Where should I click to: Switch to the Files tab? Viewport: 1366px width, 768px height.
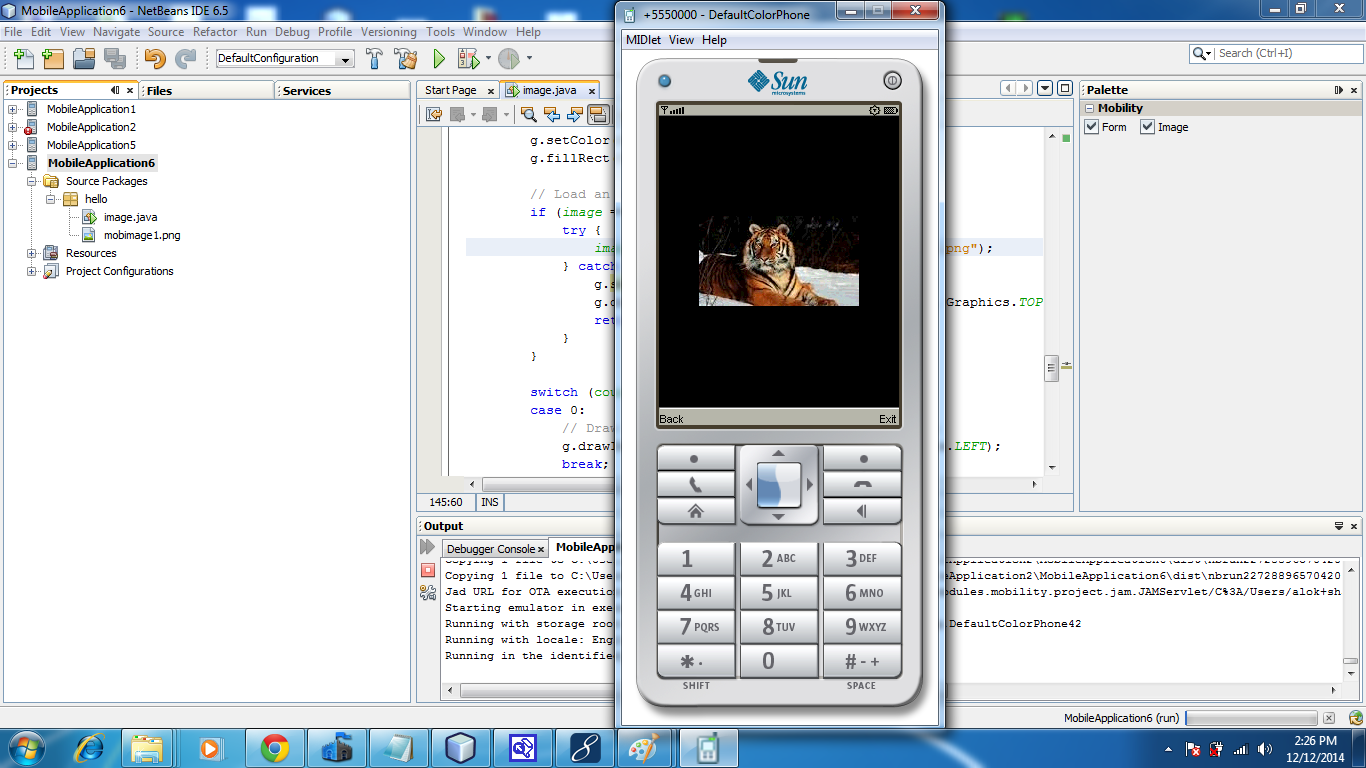pyautogui.click(x=160, y=90)
